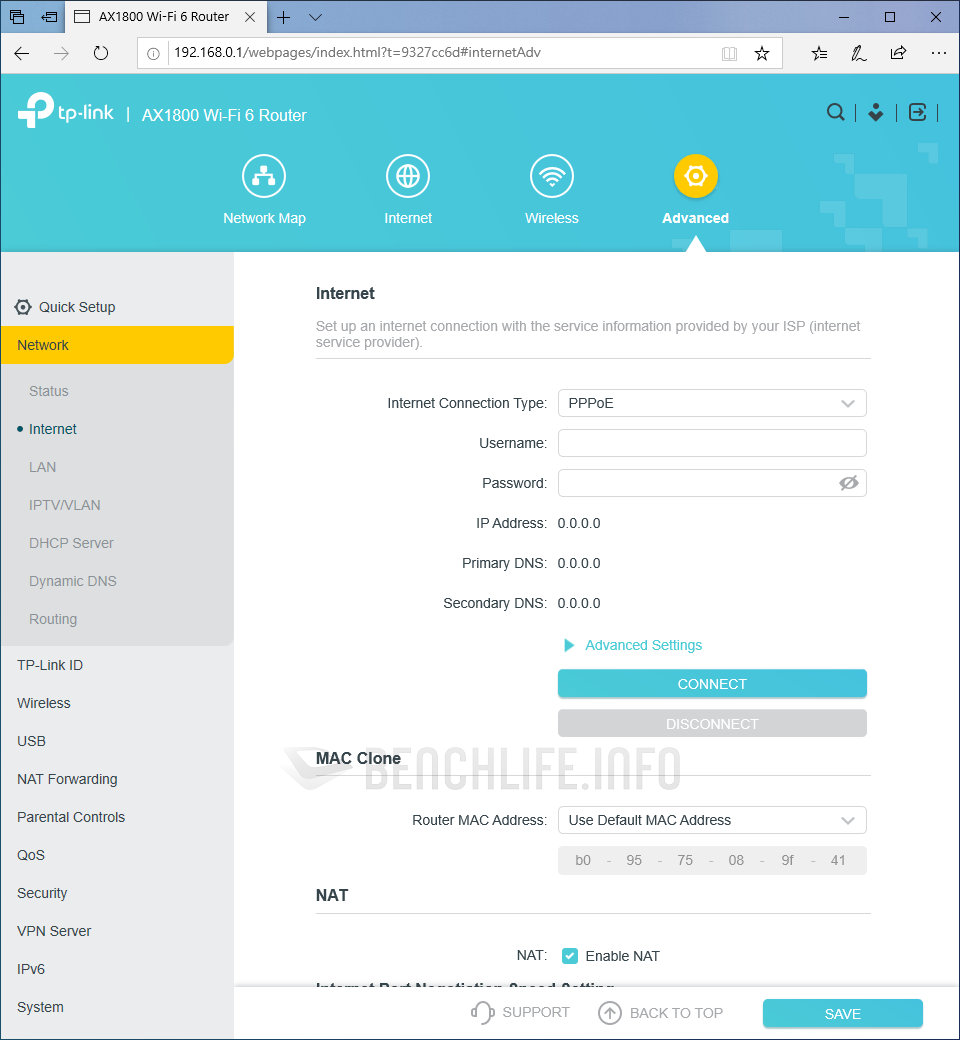
Task: Open the reading view icon
Action: pos(729,54)
